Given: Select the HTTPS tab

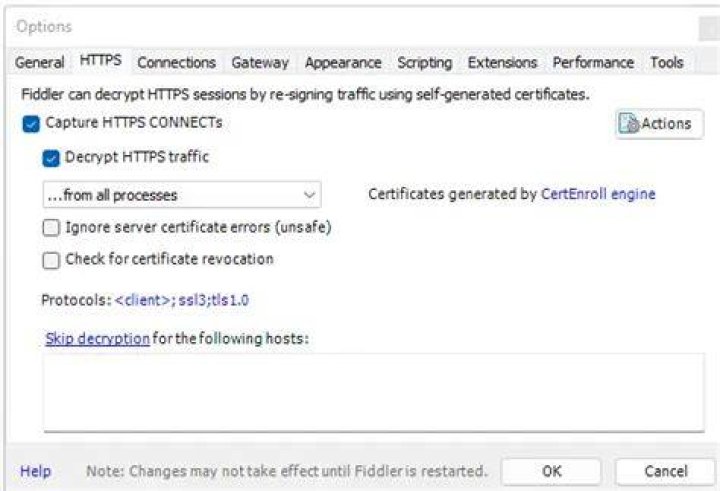Looking at the screenshot, I should point(101,61).
